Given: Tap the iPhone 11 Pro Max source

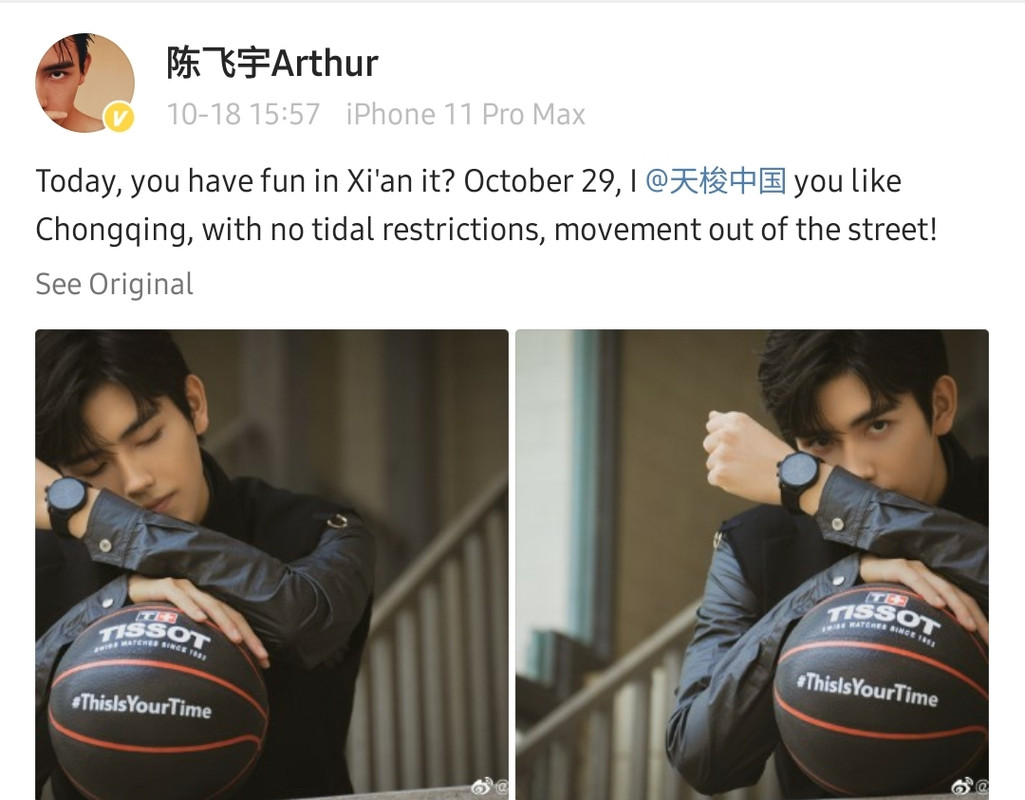Looking at the screenshot, I should 465,114.
